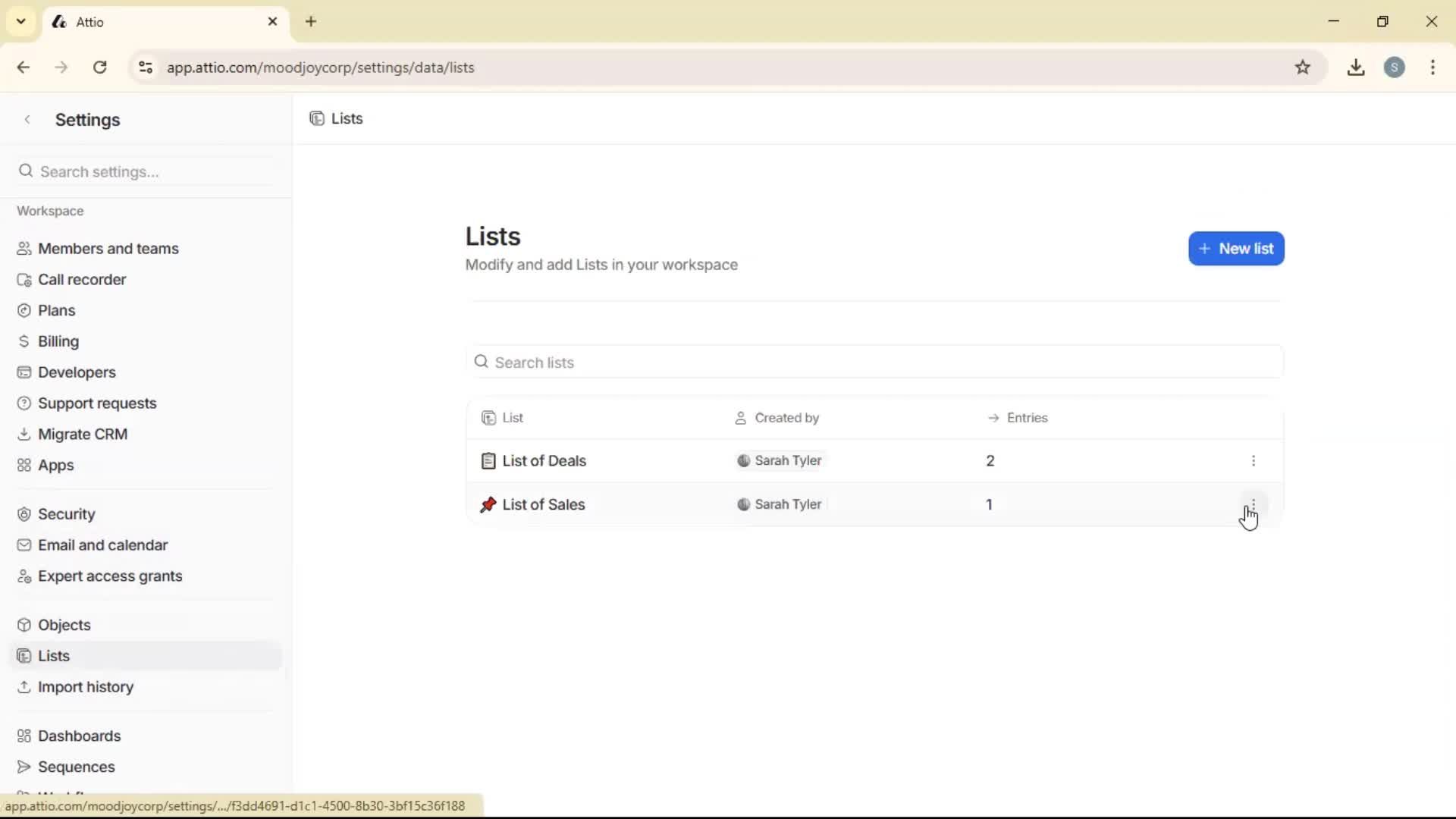Click the account avatar in browser toolbar
The height and width of the screenshot is (819, 1456).
(1395, 67)
